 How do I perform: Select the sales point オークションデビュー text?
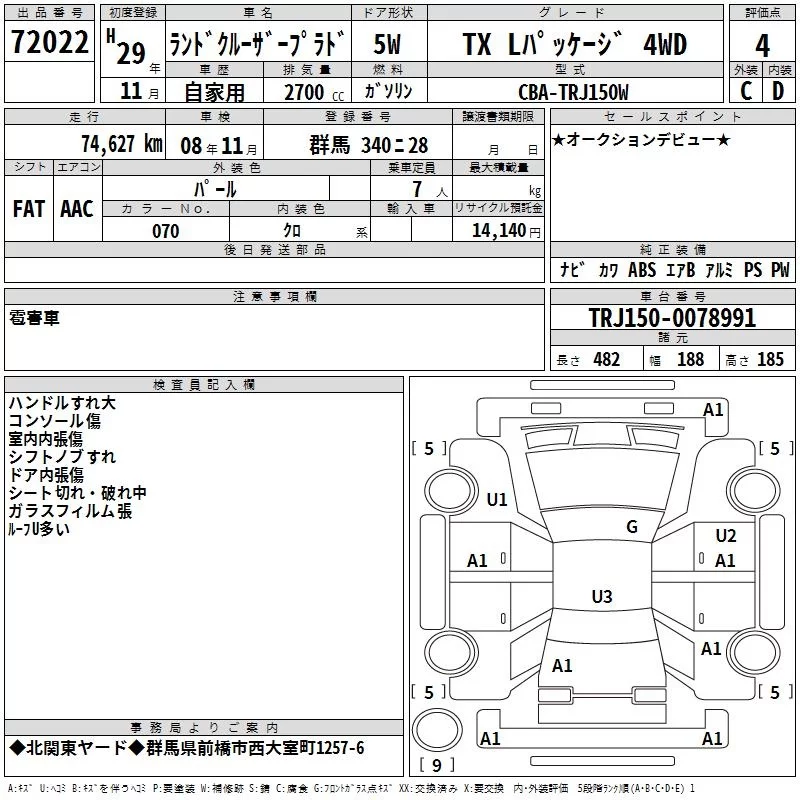point(641,139)
